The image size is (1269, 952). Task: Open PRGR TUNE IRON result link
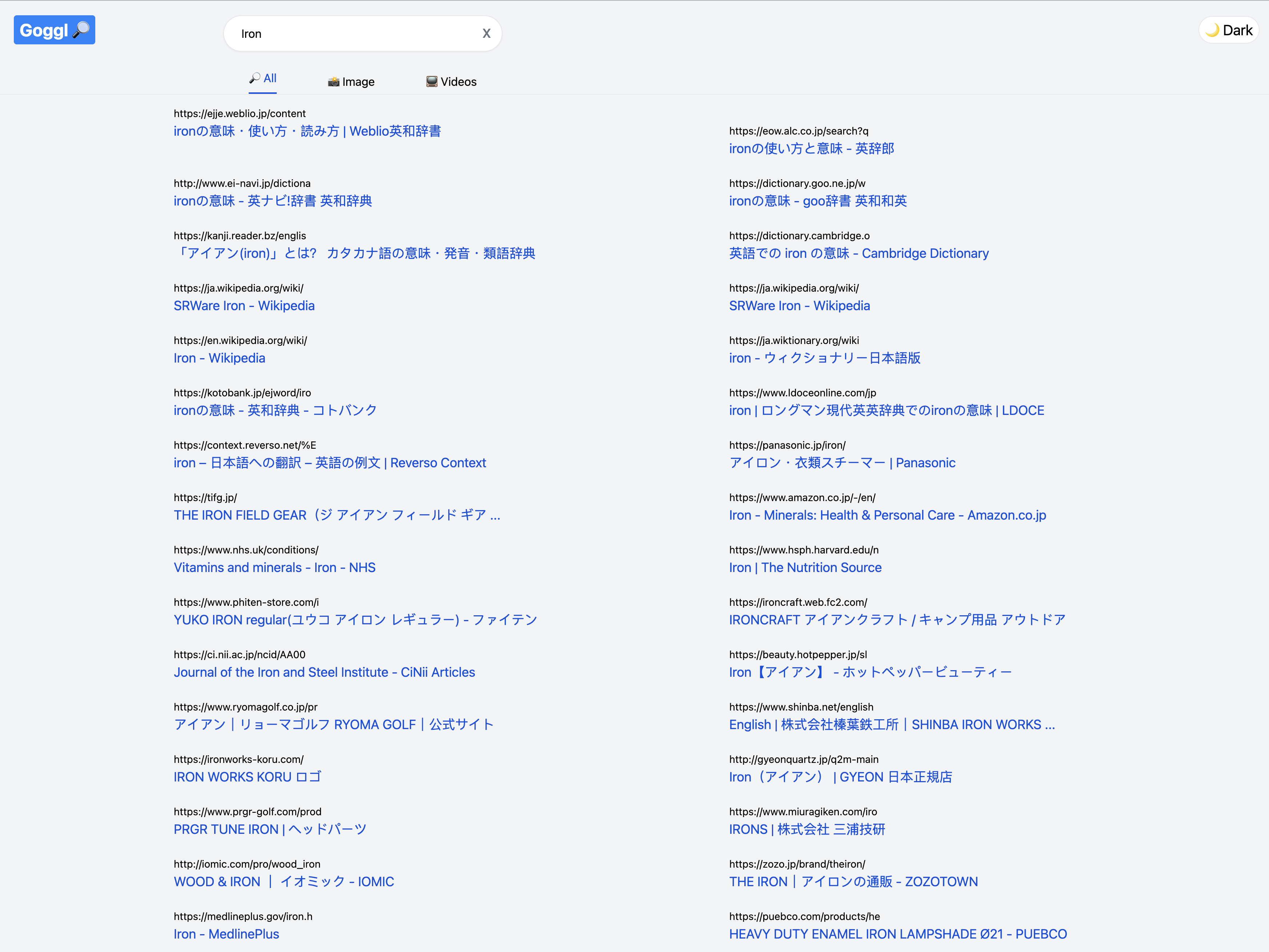point(270,830)
